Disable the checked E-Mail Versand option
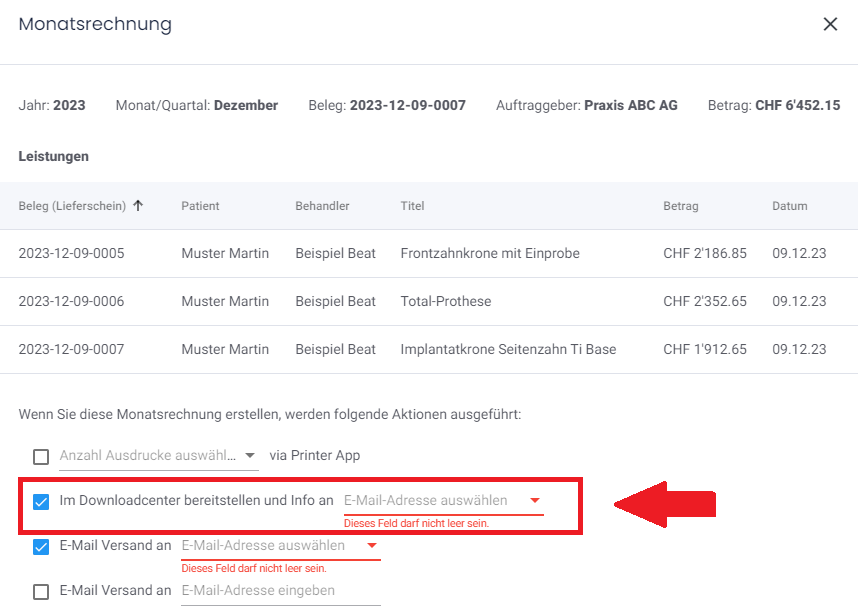858x610 pixels. [41, 546]
